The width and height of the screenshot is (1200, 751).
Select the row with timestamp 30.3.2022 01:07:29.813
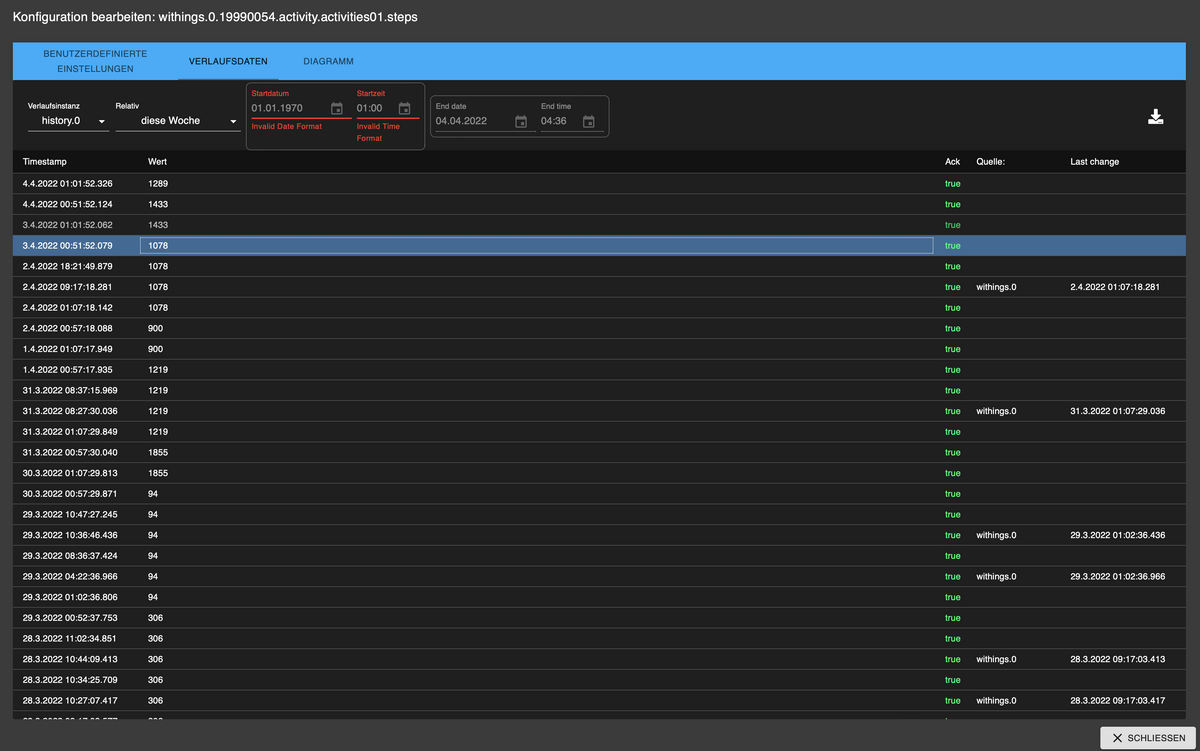600,473
